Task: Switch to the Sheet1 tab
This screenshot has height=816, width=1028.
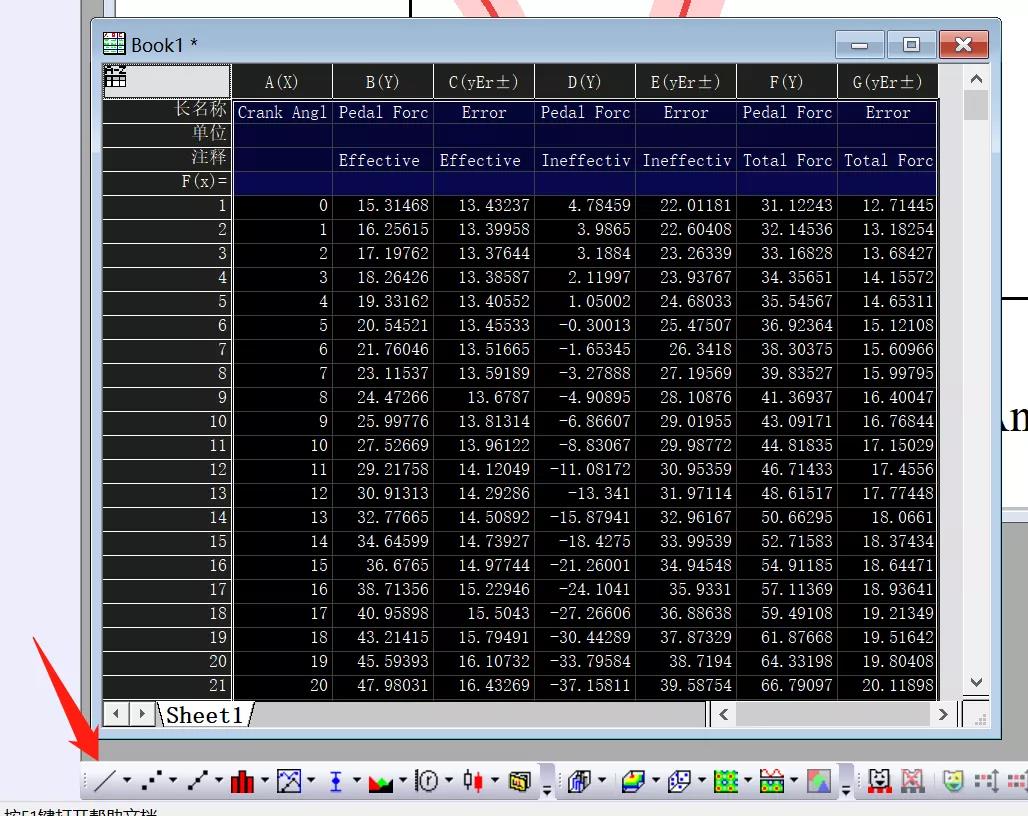Action: pos(205,714)
